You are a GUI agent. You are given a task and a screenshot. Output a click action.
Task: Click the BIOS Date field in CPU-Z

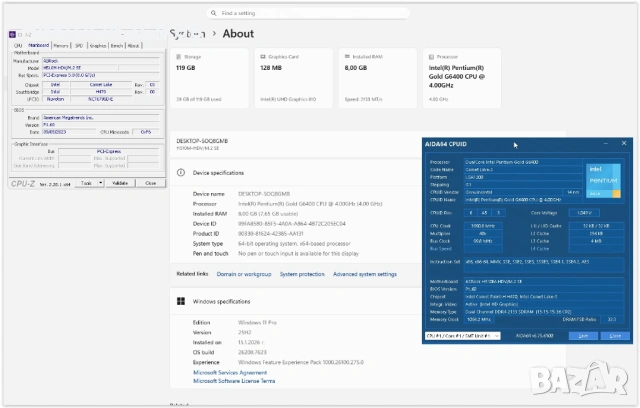pyautogui.click(x=69, y=132)
